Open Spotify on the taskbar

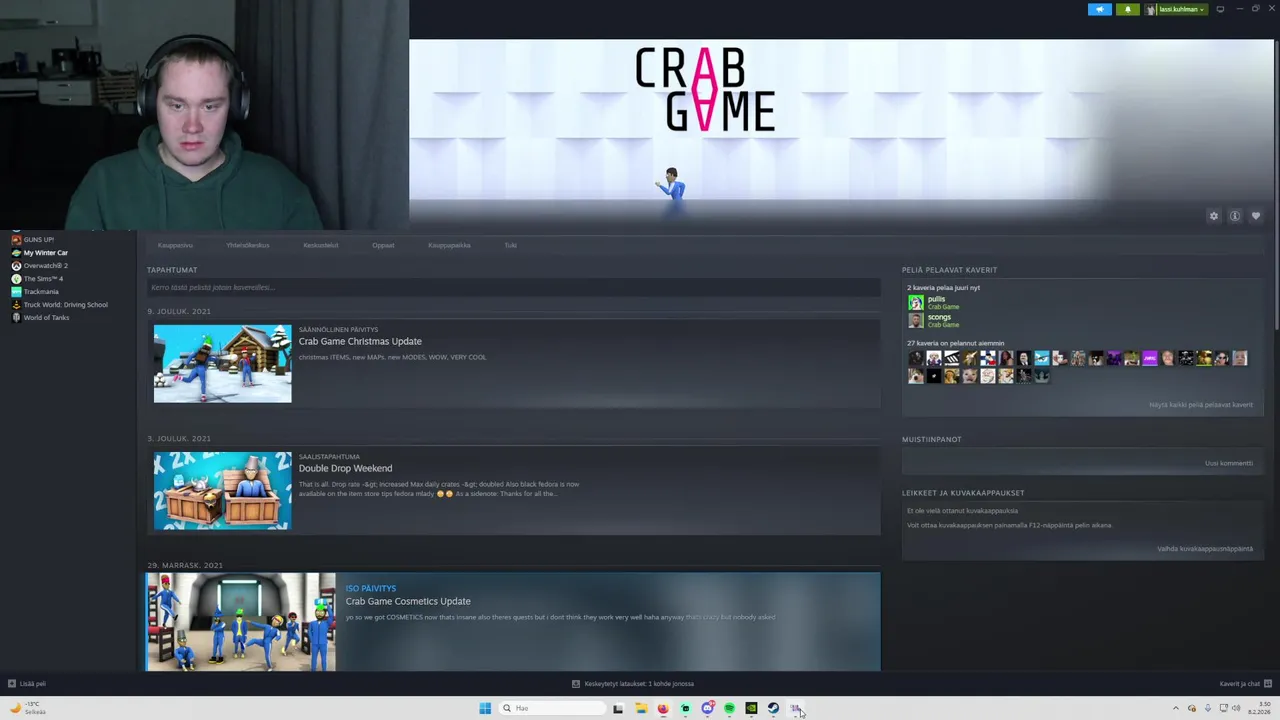729,708
